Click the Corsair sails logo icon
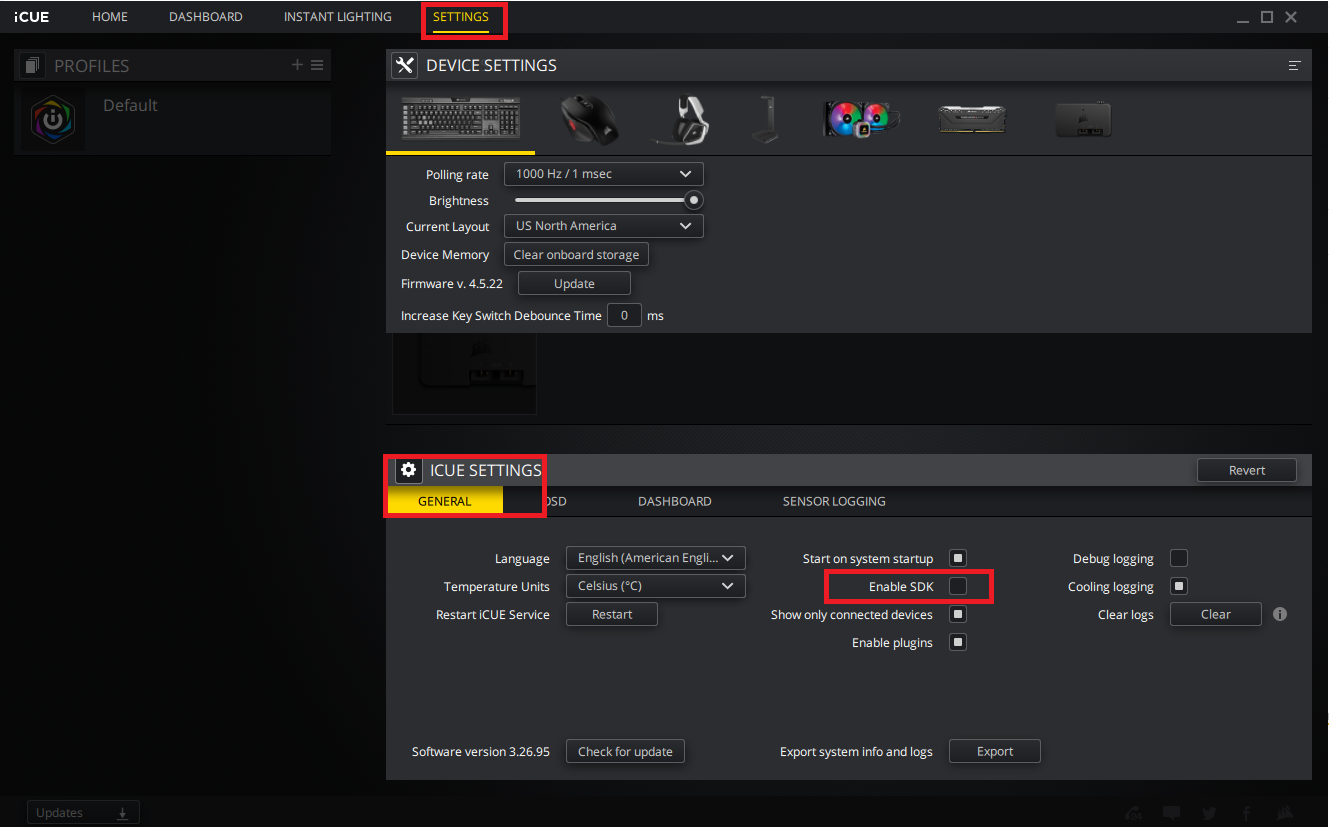This screenshot has height=827, width=1329. 1287,813
